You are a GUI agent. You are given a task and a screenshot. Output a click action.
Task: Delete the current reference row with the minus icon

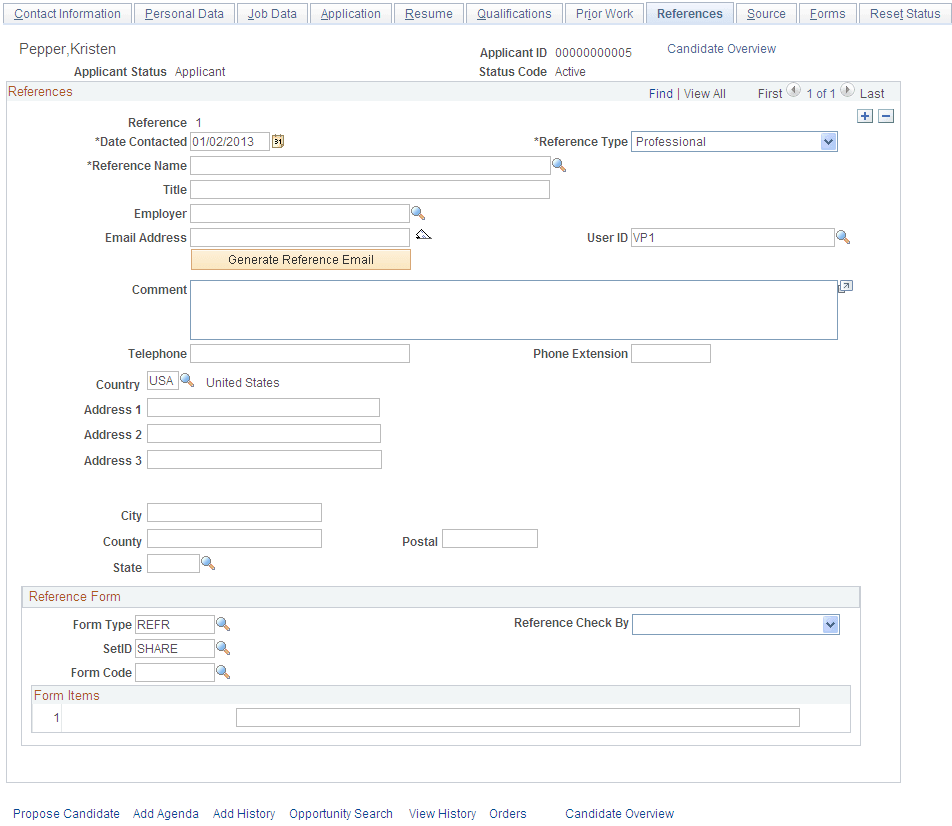pos(886,116)
